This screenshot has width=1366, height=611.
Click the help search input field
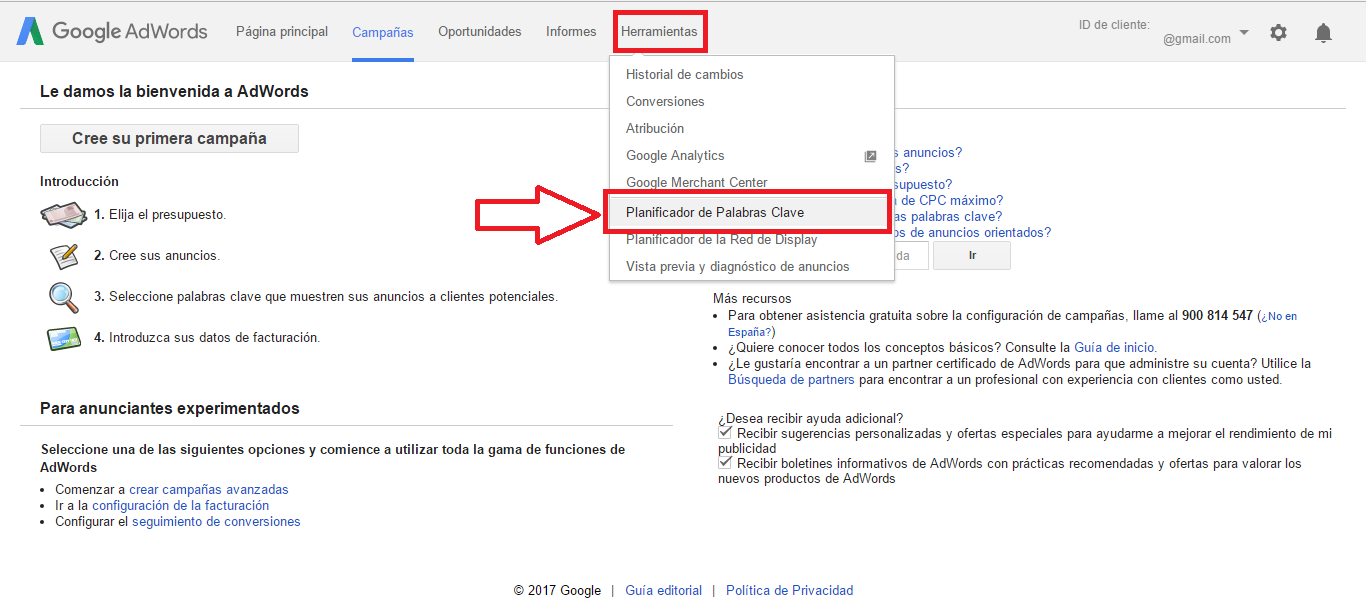coord(911,256)
